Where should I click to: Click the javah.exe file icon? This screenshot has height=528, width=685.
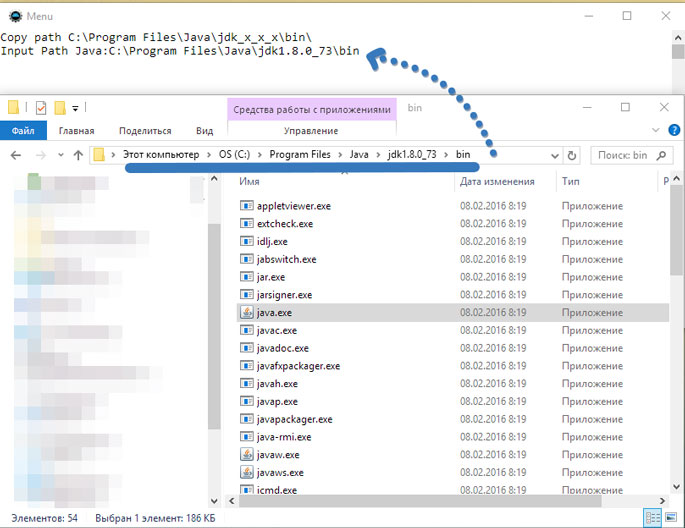coord(246,383)
